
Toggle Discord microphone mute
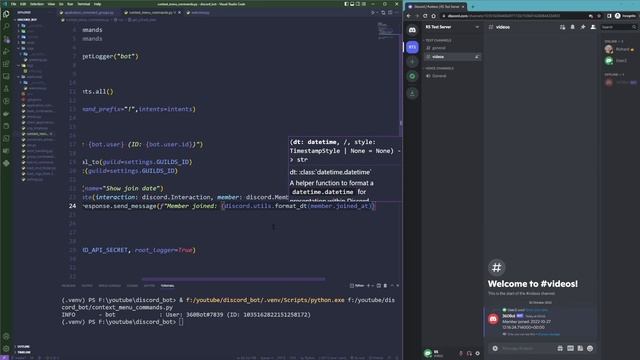[461, 353]
